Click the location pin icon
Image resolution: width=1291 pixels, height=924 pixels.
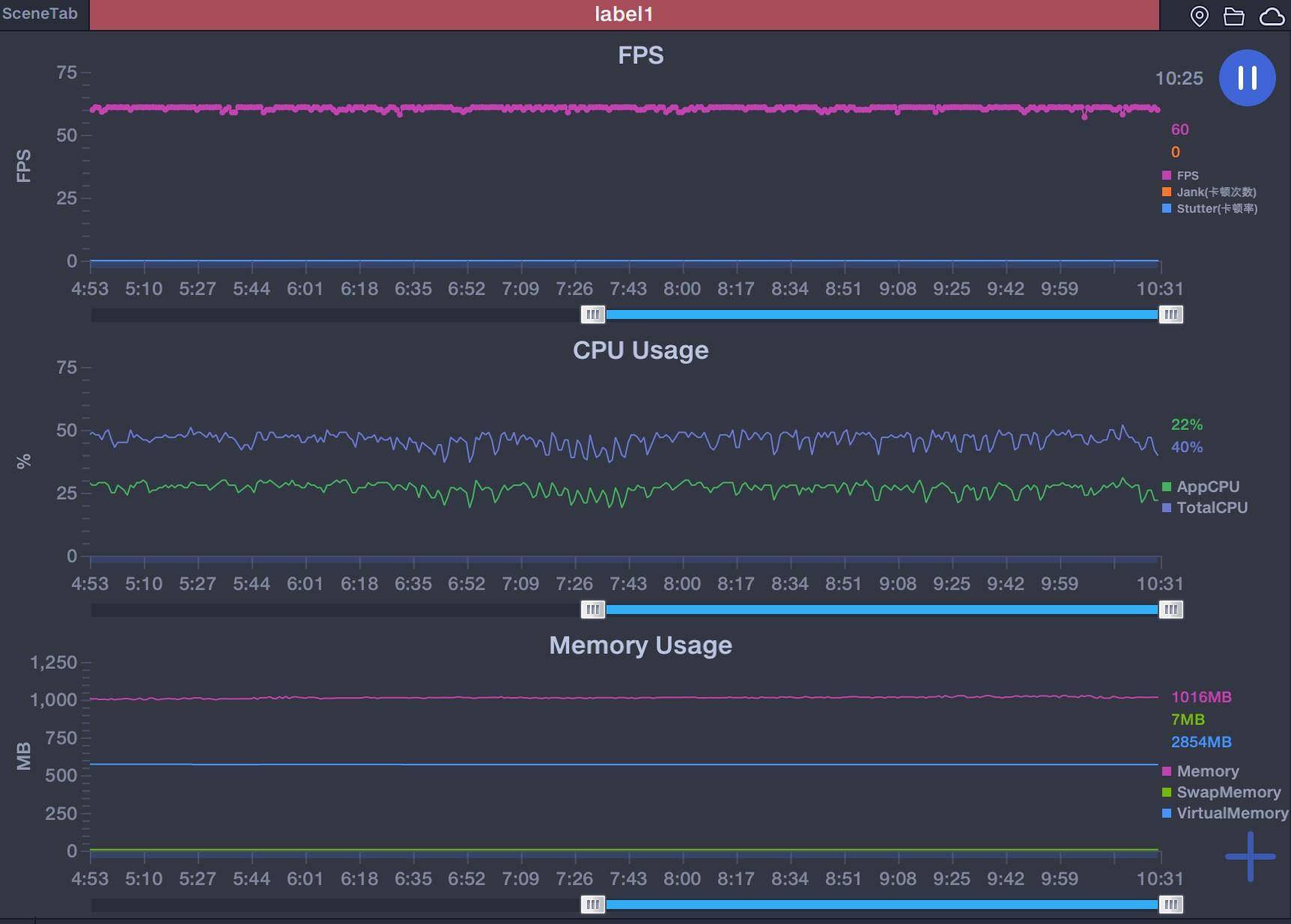pos(1199,16)
